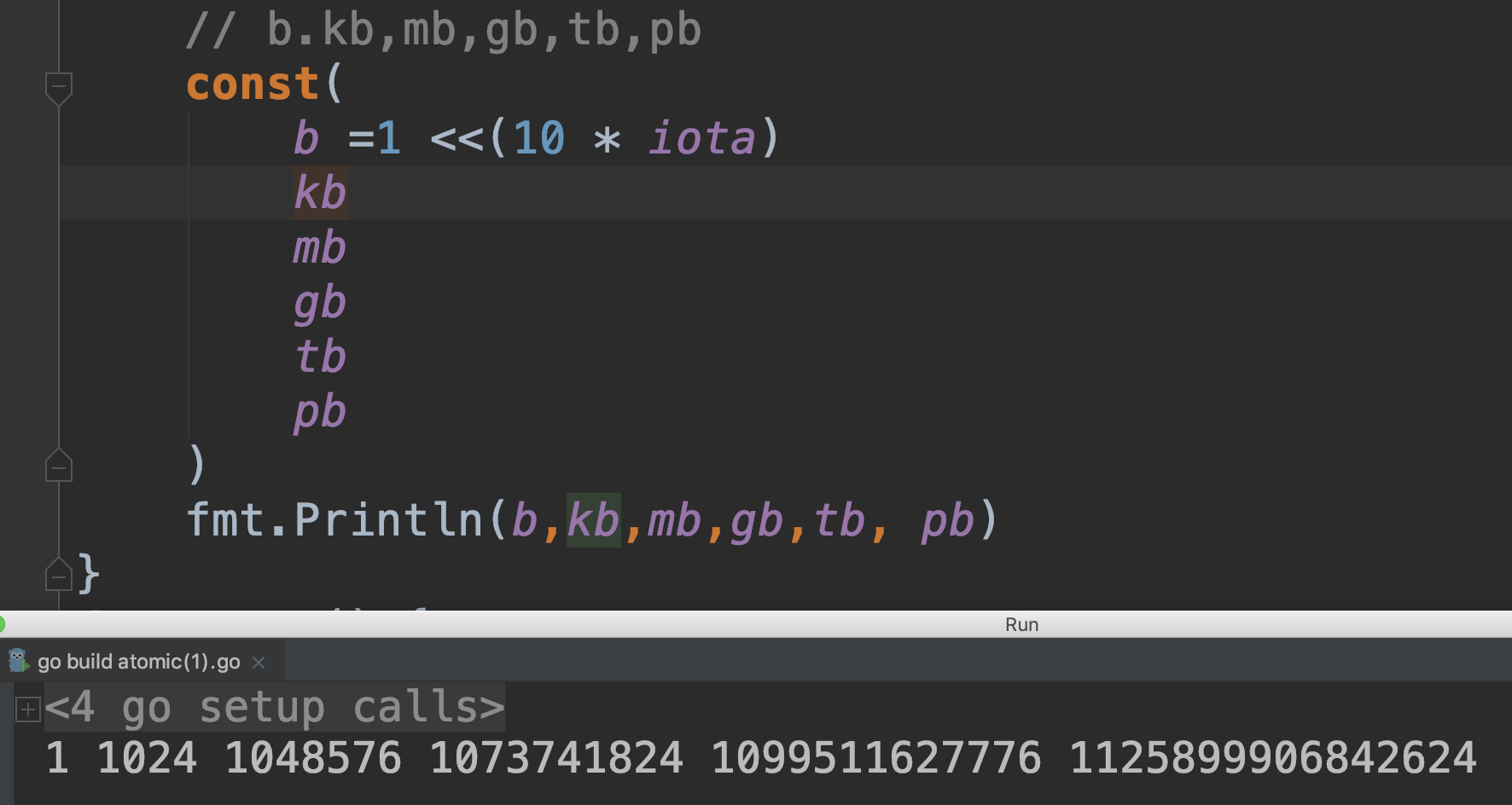Image resolution: width=1512 pixels, height=805 pixels.
Task: Click the output value 1125899906842624
Action: click(x=1273, y=758)
